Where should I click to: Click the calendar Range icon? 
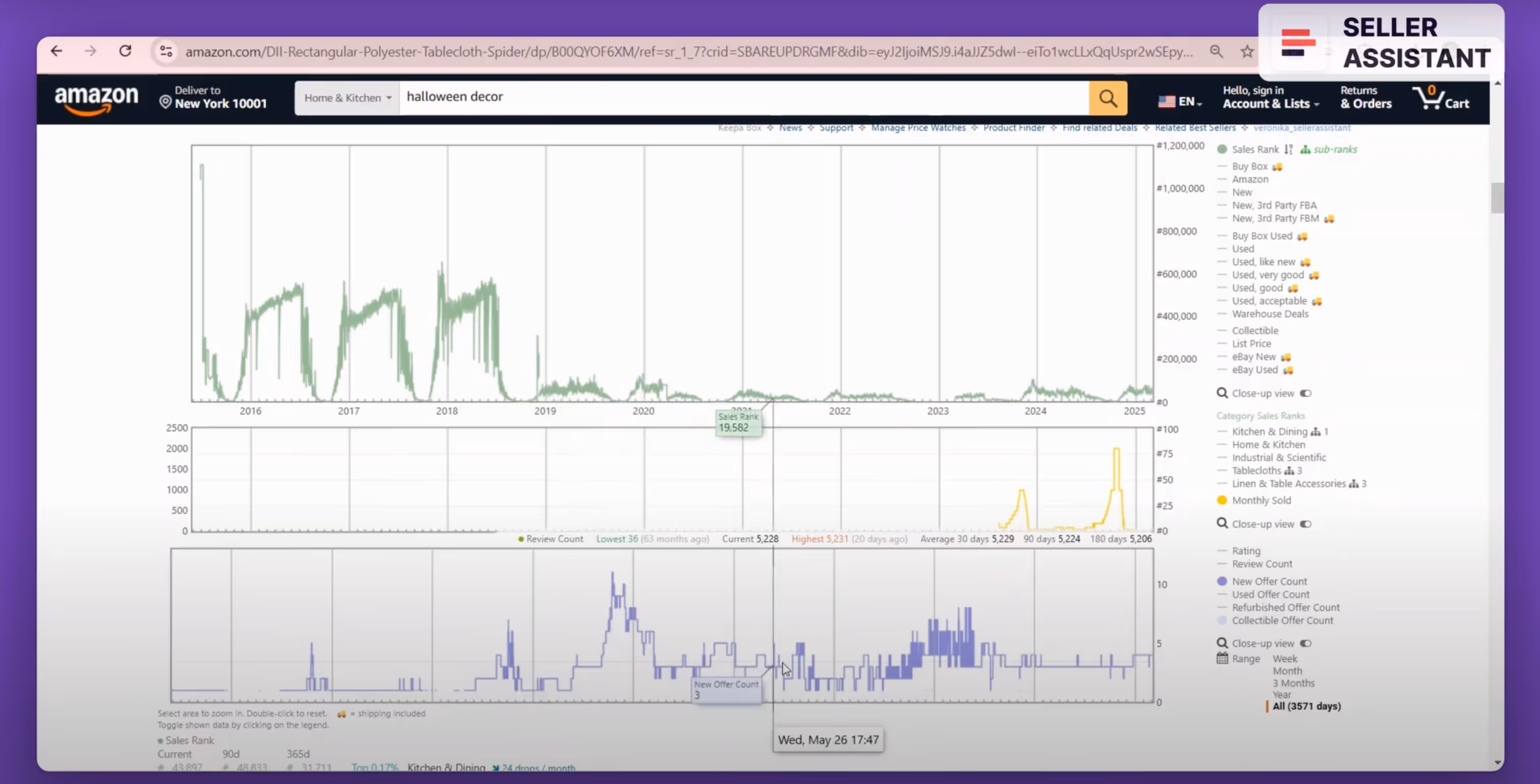(1222, 659)
